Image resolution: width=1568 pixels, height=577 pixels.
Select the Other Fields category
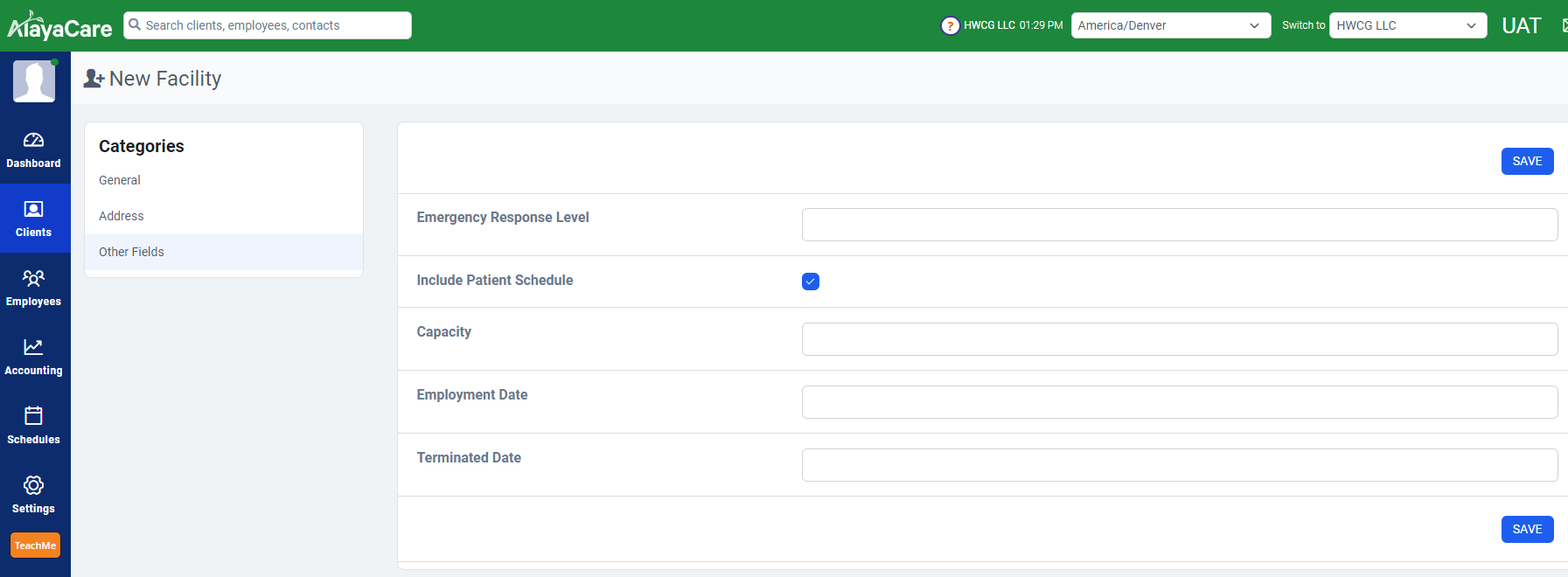coord(131,252)
